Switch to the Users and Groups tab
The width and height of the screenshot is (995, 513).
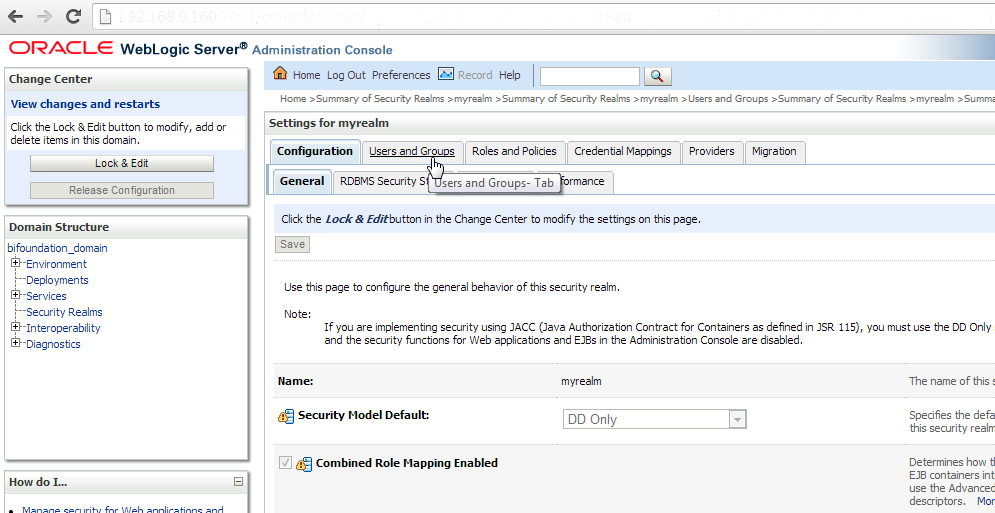click(412, 151)
